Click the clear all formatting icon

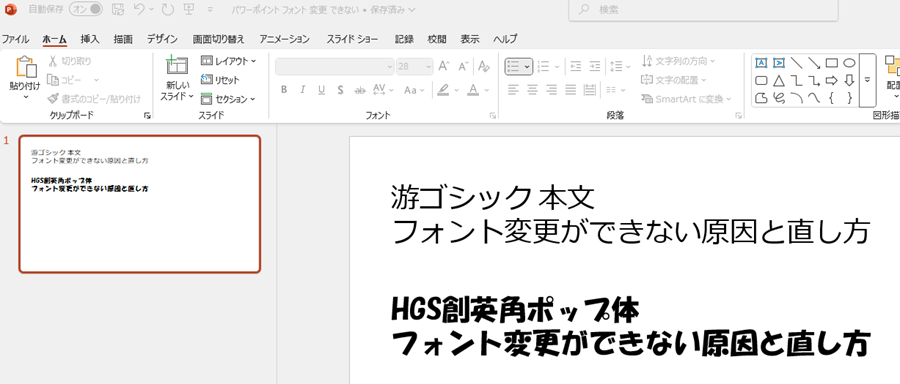pos(484,67)
